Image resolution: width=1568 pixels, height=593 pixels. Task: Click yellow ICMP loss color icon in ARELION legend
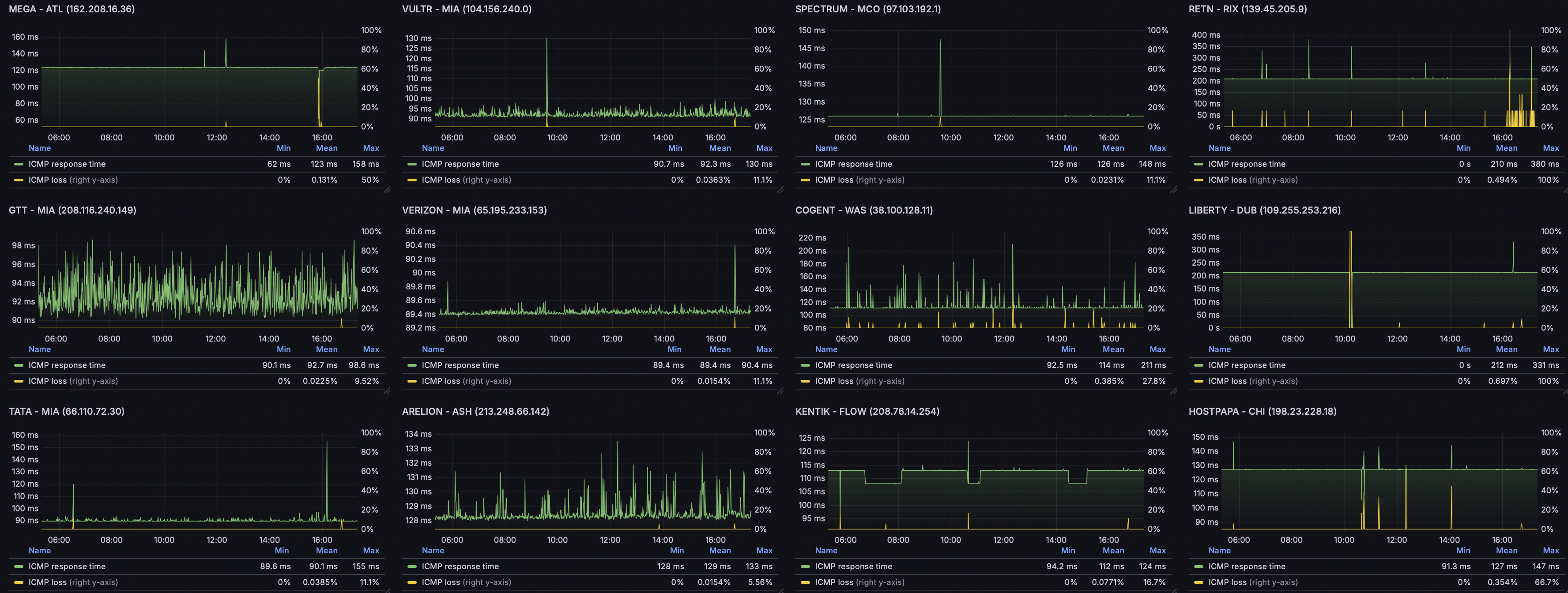411,582
